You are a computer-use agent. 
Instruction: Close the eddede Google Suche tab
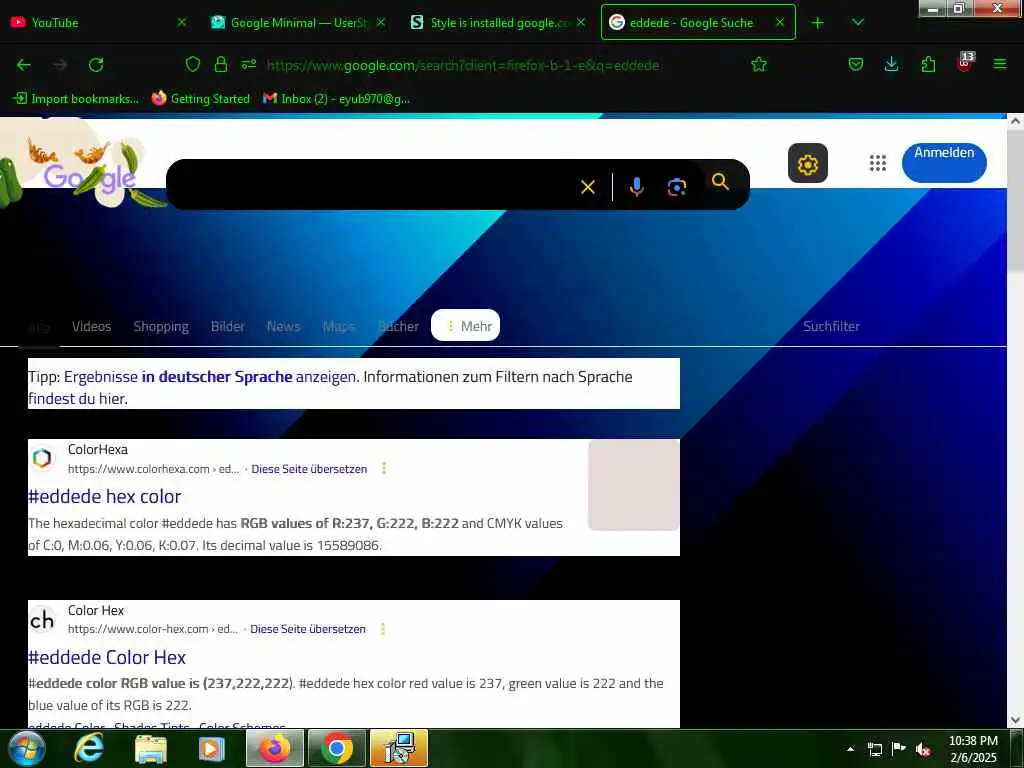coord(780,22)
